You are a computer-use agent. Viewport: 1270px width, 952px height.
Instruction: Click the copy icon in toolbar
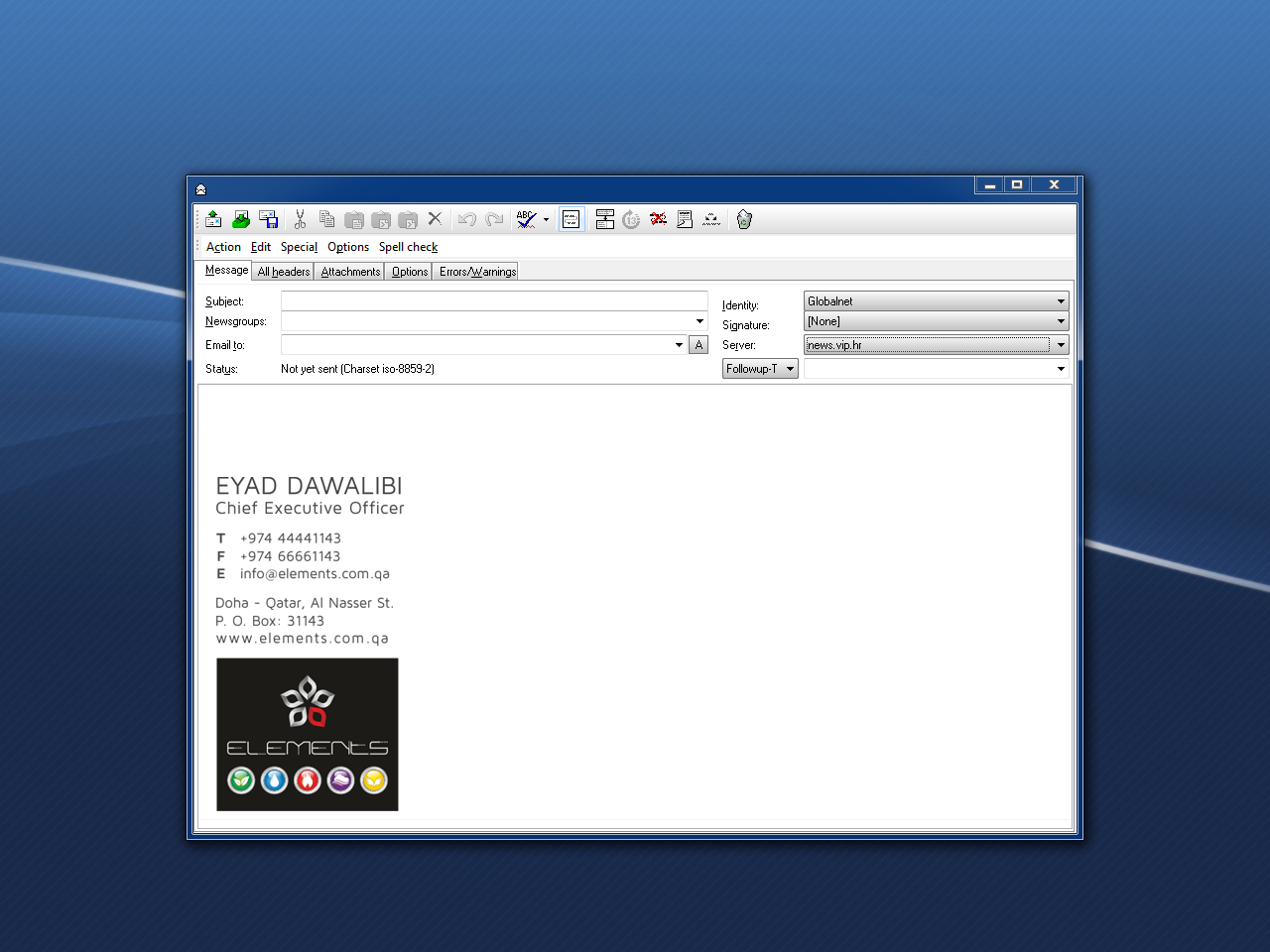[326, 219]
